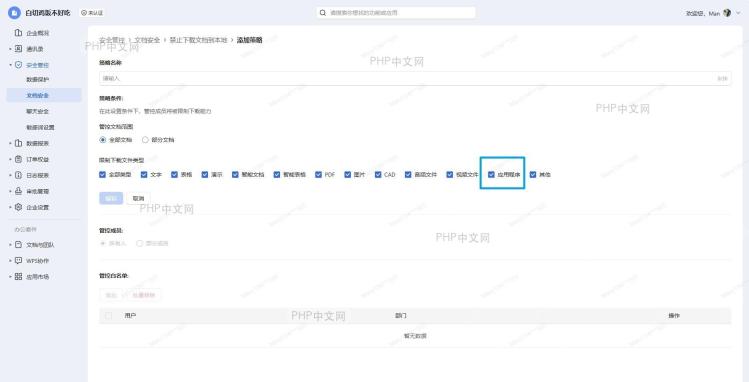Click the 应用市场 grid icon
This screenshot has height=382, width=749.
coord(18,276)
